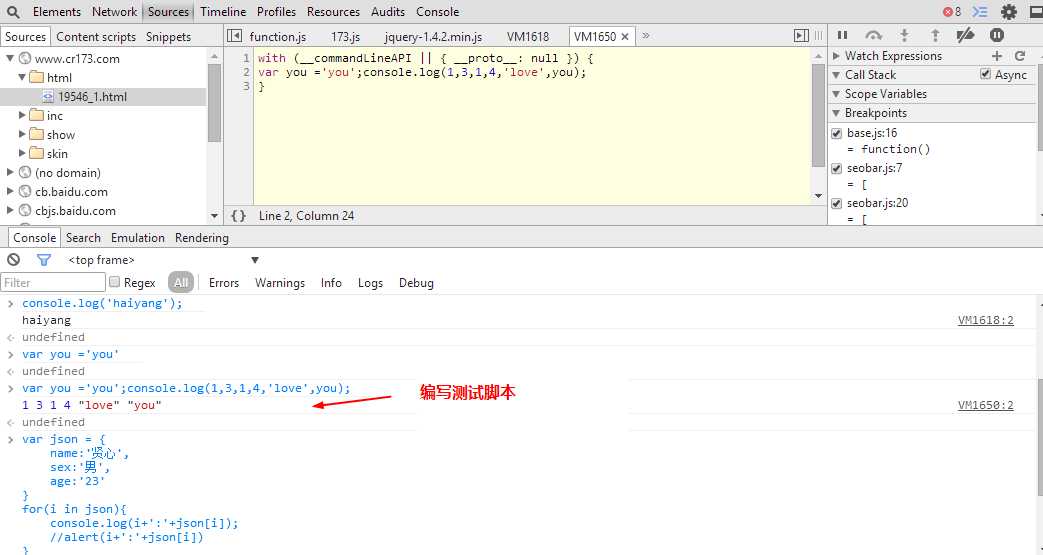Image resolution: width=1043 pixels, height=555 pixels.
Task: Uncheck the base.js:16 breakpoint
Action: (x=837, y=133)
